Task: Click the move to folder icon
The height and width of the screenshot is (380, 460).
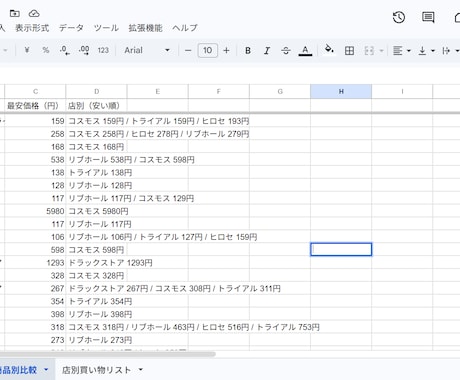Action: (x=15, y=13)
